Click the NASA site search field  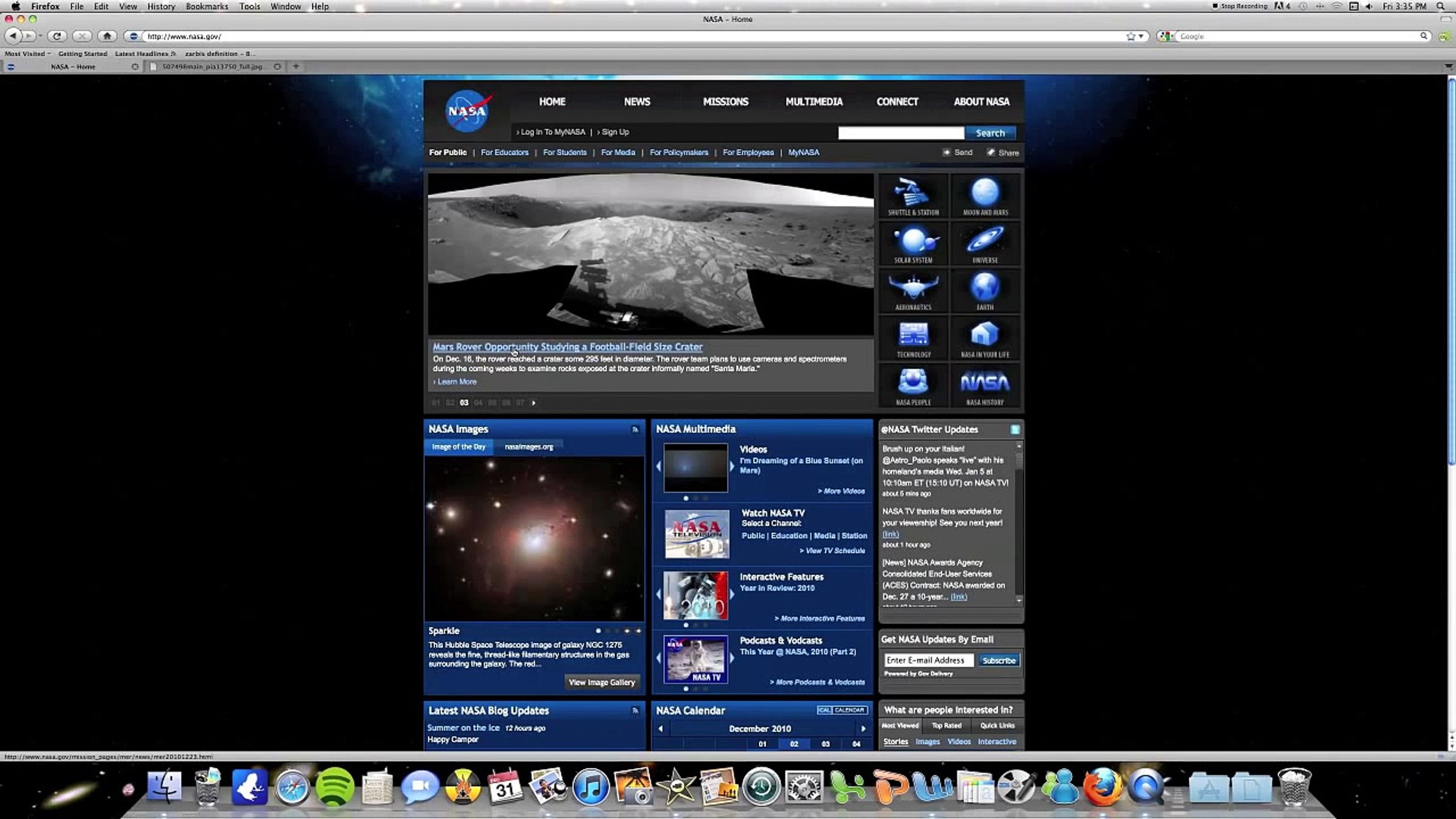901,133
